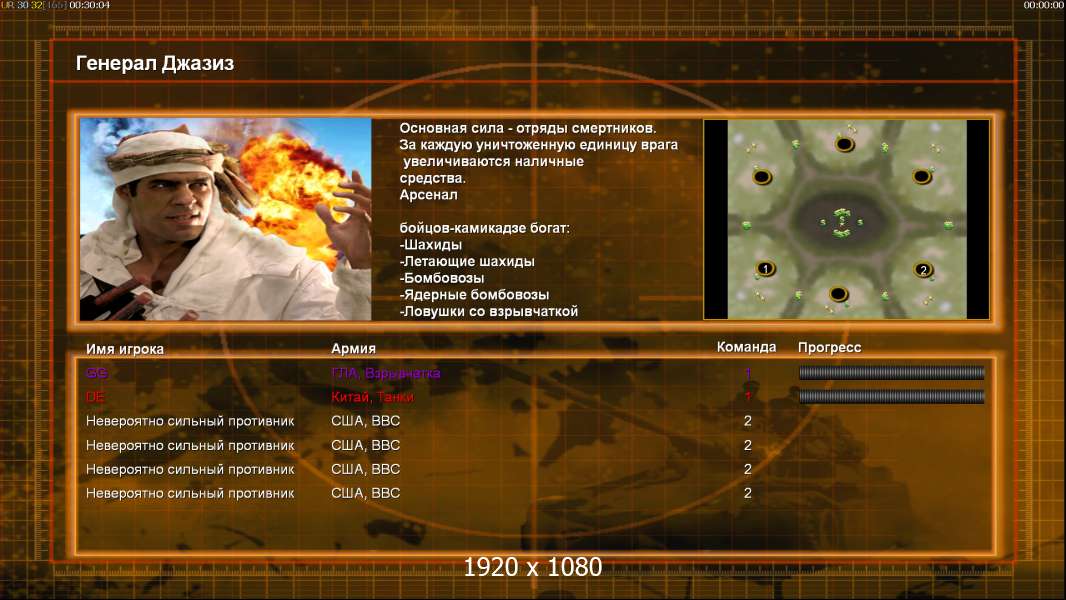This screenshot has height=600, width=1066.
Task: Click the team number in SG's row
Action: tap(748, 373)
